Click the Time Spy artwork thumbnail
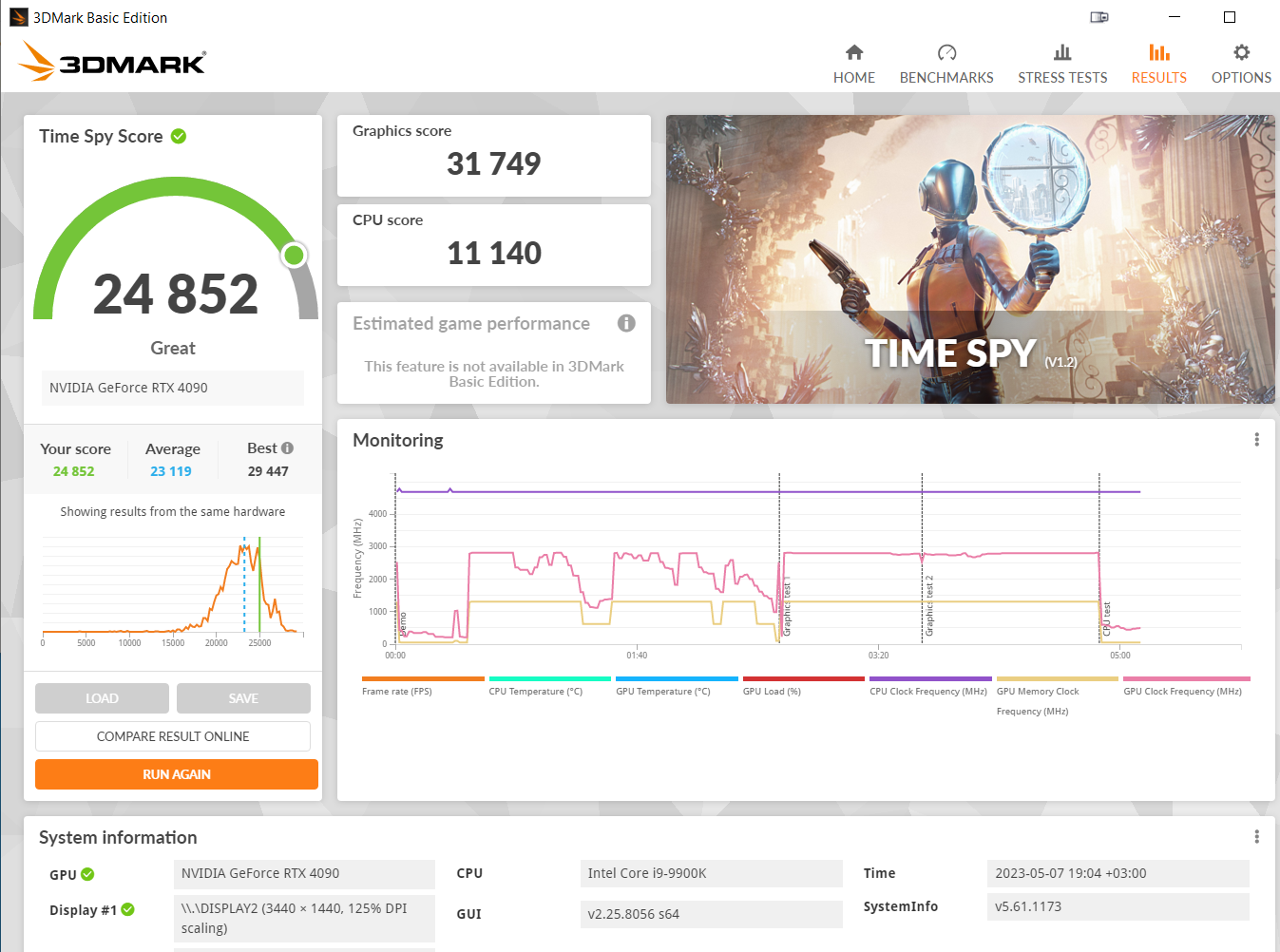This screenshot has height=952, width=1280. click(x=970, y=259)
